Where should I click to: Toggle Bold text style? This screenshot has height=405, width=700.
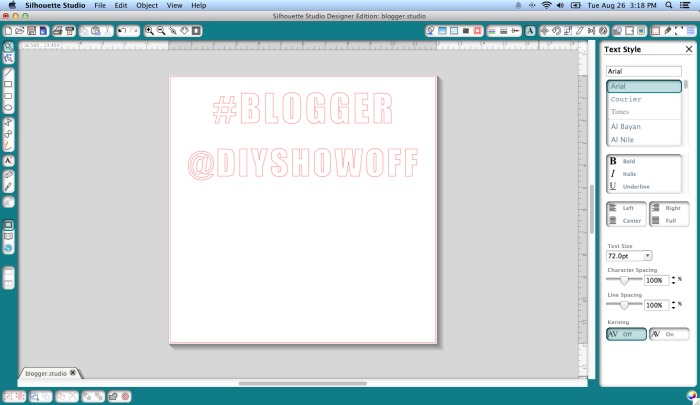click(632, 161)
